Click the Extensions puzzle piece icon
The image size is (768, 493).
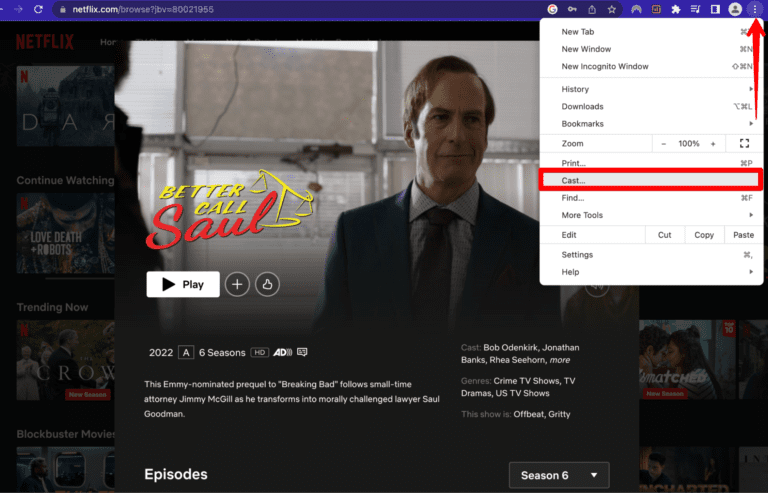pyautogui.click(x=675, y=9)
